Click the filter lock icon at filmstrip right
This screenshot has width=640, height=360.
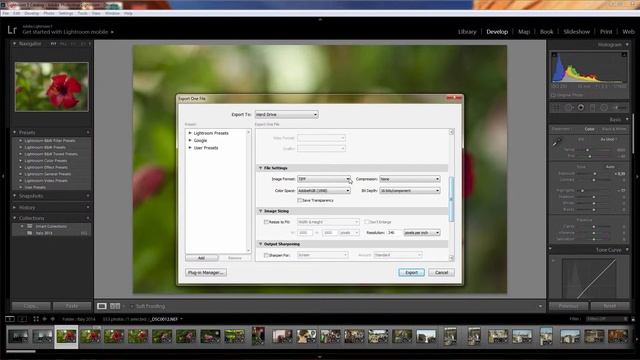633,319
